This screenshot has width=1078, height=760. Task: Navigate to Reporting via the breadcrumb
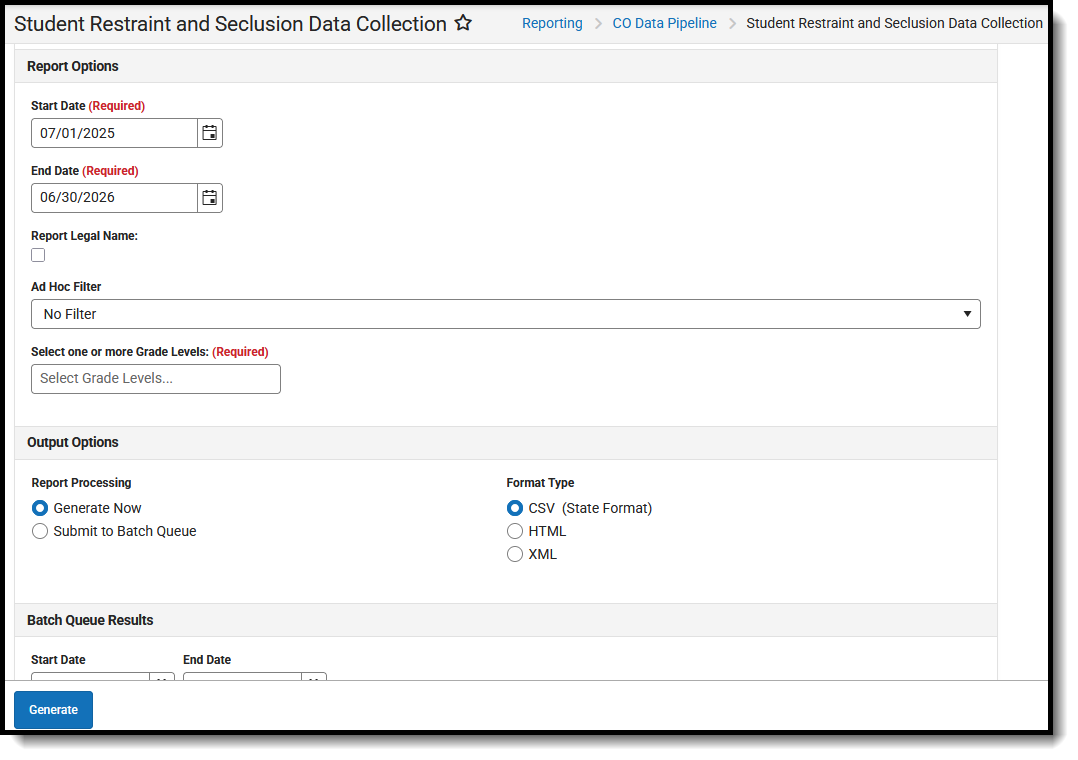click(552, 22)
